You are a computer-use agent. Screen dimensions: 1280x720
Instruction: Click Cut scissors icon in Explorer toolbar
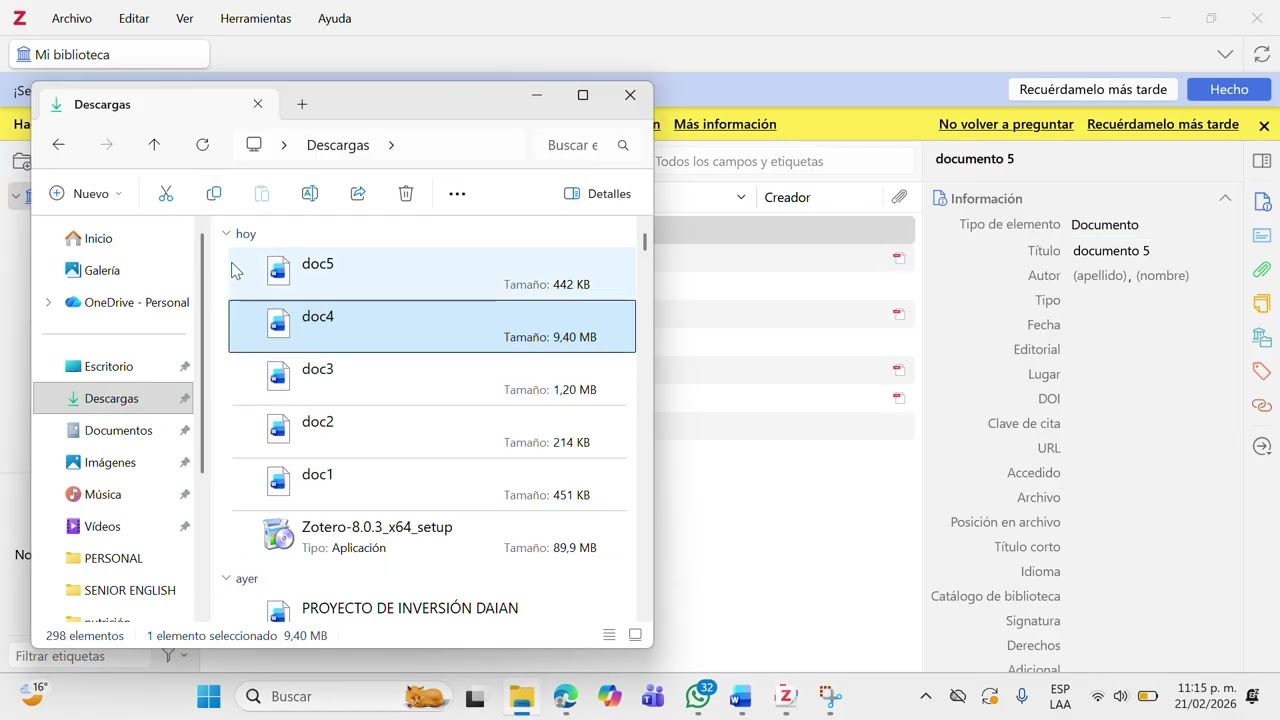point(166,194)
